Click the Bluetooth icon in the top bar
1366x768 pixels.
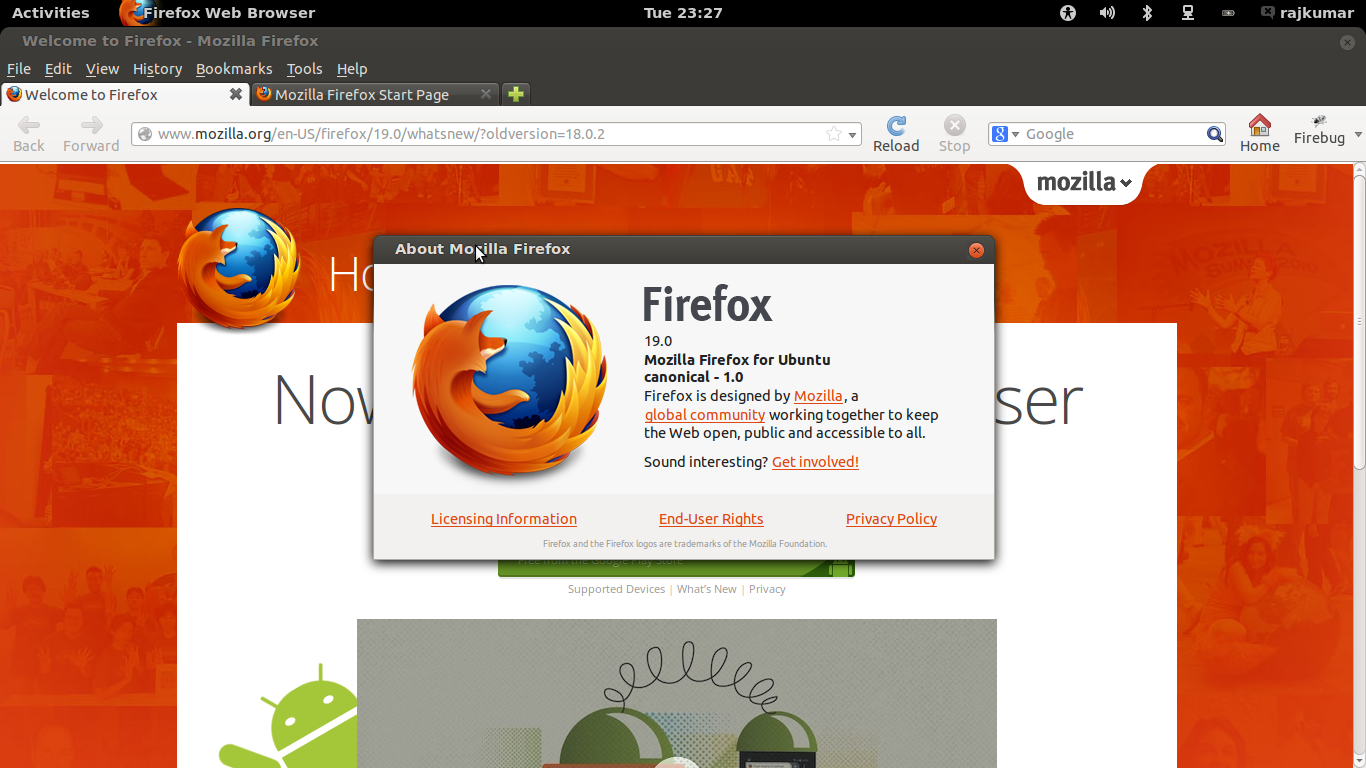pyautogui.click(x=1146, y=13)
